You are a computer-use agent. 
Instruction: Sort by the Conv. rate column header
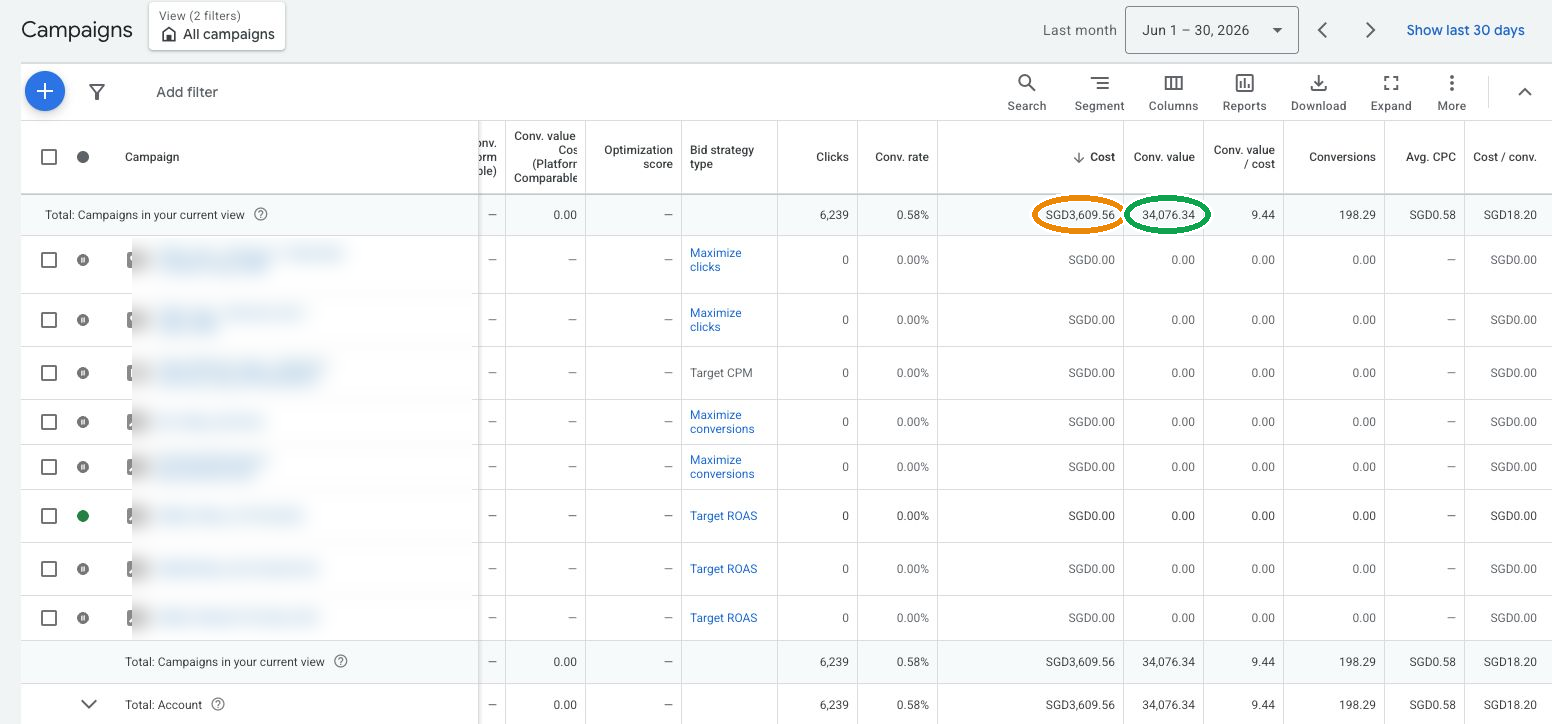[902, 157]
